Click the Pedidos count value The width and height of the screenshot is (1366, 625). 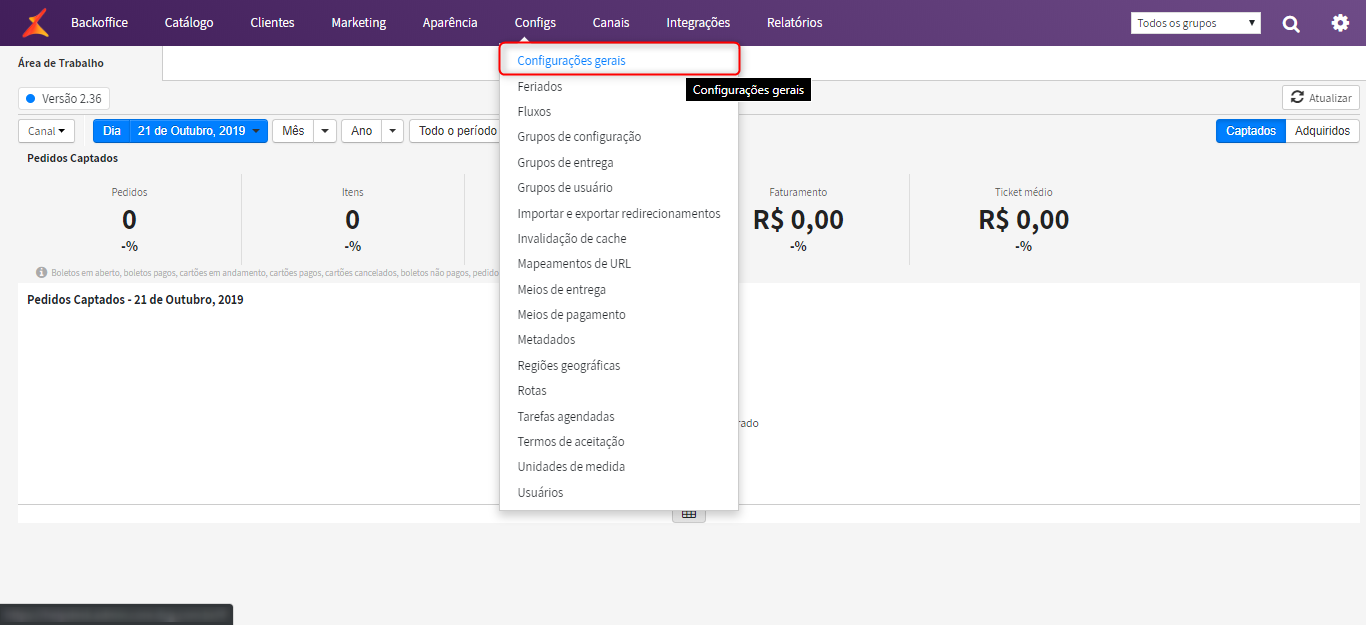129,220
